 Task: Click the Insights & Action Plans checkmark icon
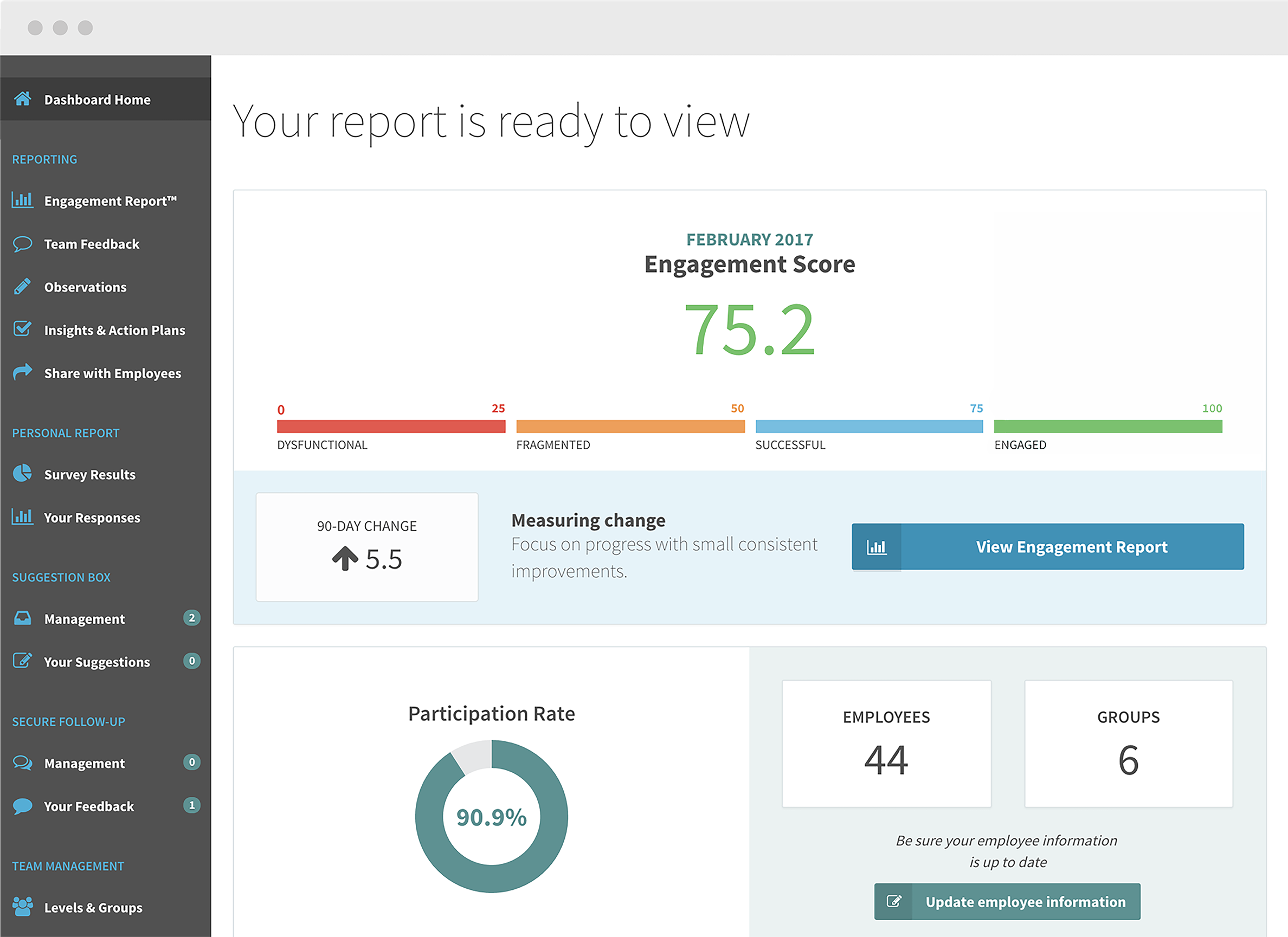pyautogui.click(x=23, y=330)
